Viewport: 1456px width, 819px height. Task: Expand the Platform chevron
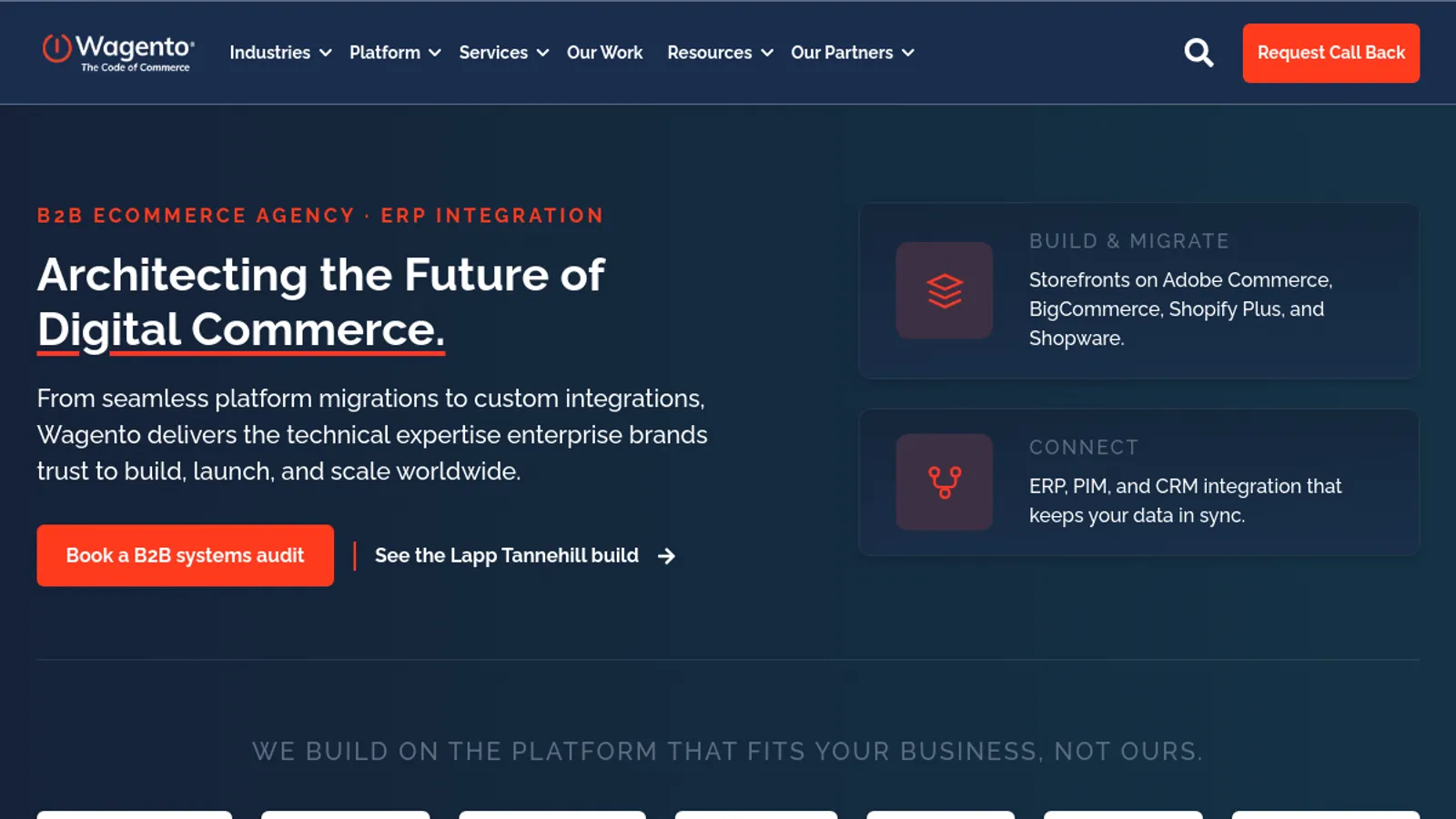(x=435, y=53)
